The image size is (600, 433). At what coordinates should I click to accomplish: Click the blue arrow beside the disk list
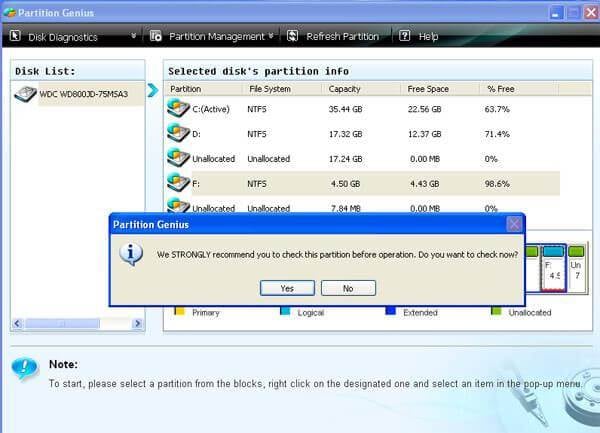click(x=153, y=90)
